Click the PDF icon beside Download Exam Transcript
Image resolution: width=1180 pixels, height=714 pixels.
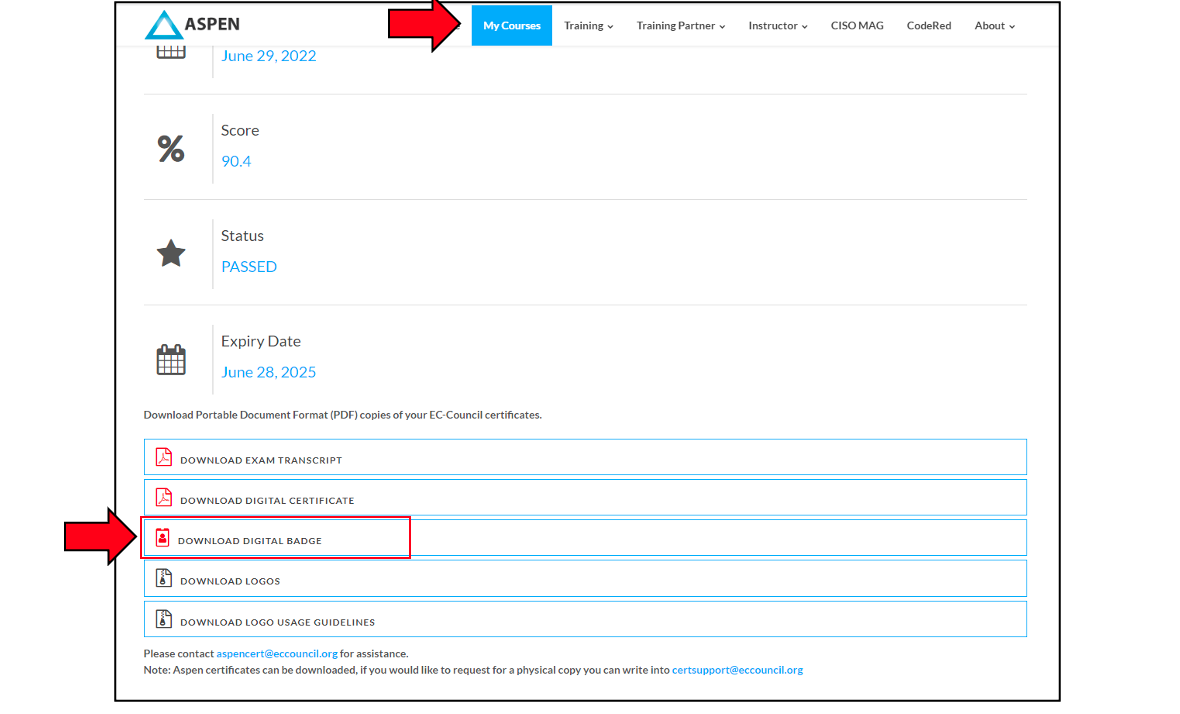[164, 458]
